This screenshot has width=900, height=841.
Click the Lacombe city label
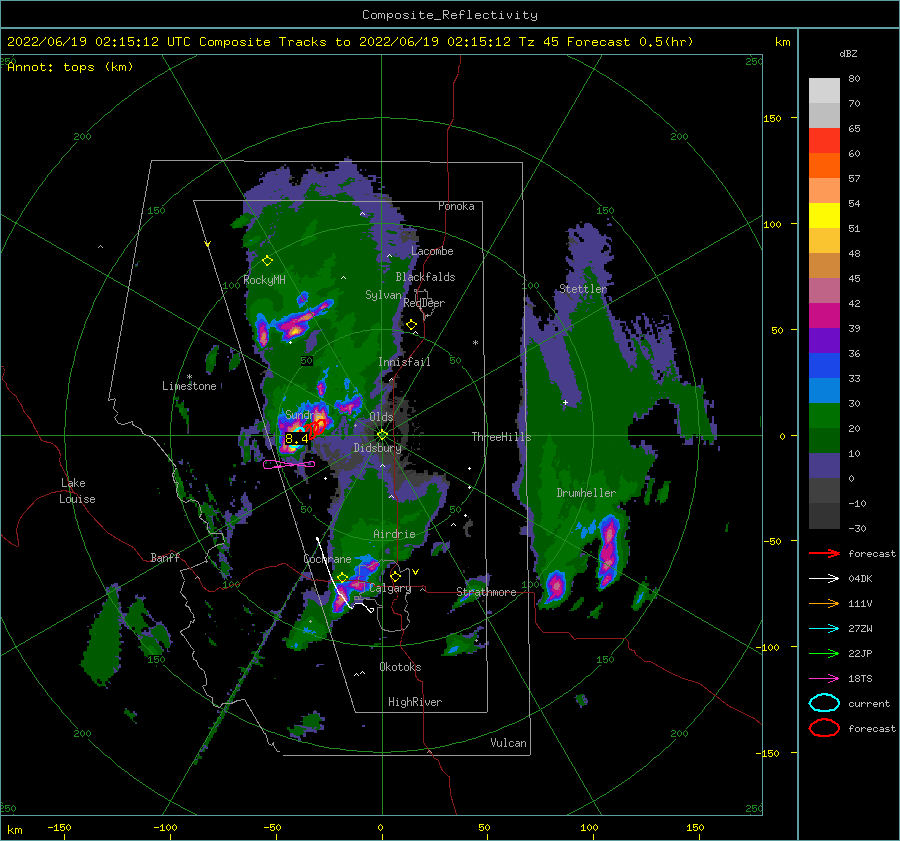click(x=432, y=251)
